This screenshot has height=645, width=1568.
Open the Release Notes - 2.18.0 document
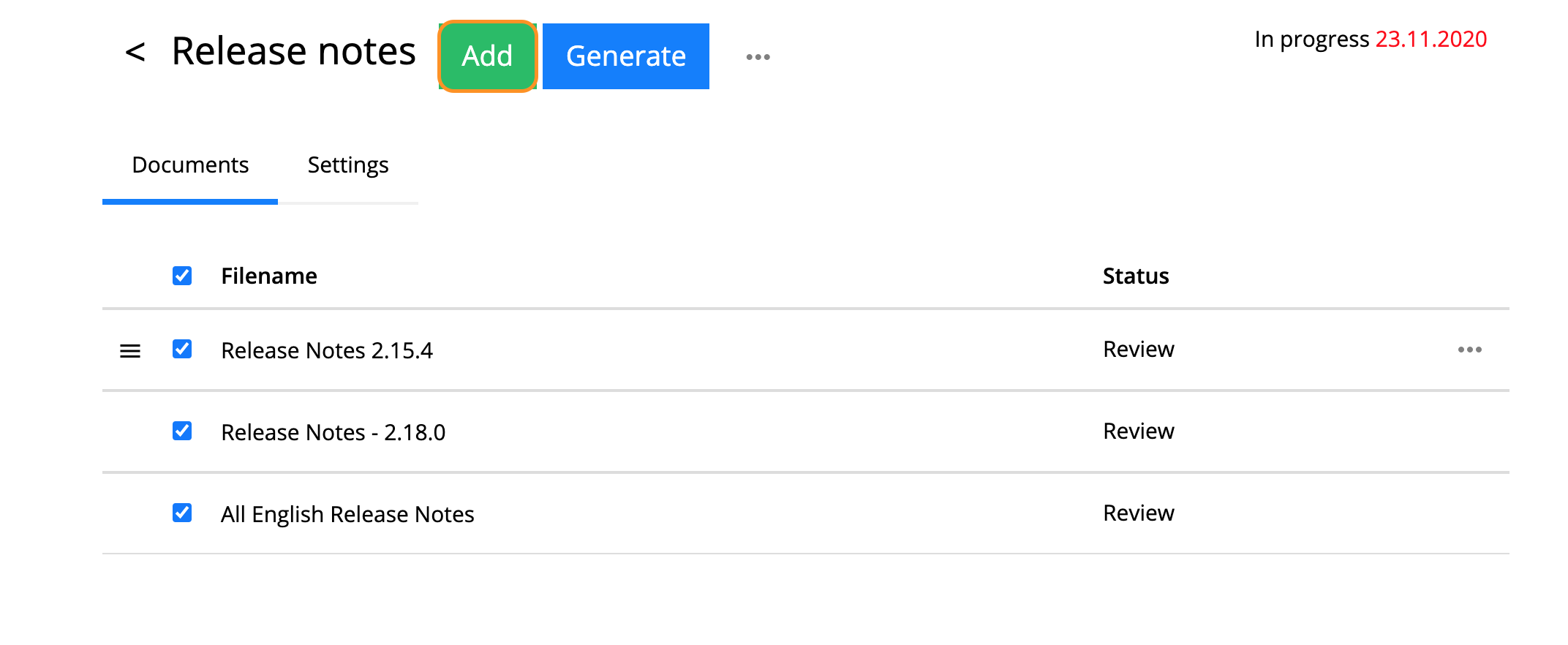[x=333, y=432]
